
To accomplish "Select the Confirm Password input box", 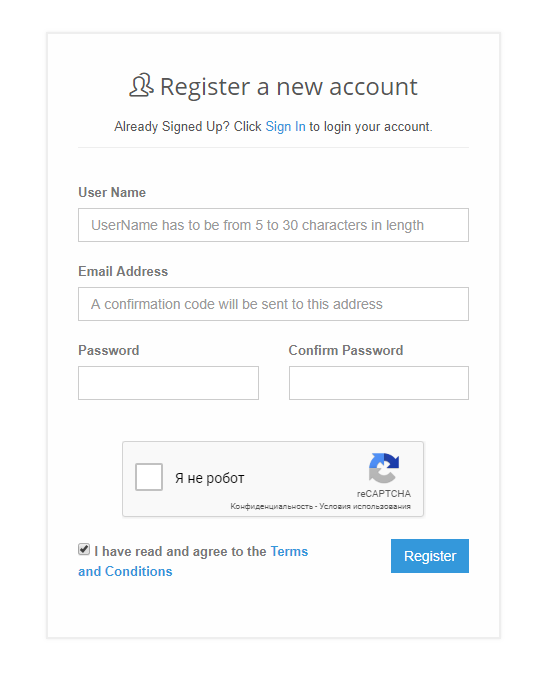I will point(379,383).
